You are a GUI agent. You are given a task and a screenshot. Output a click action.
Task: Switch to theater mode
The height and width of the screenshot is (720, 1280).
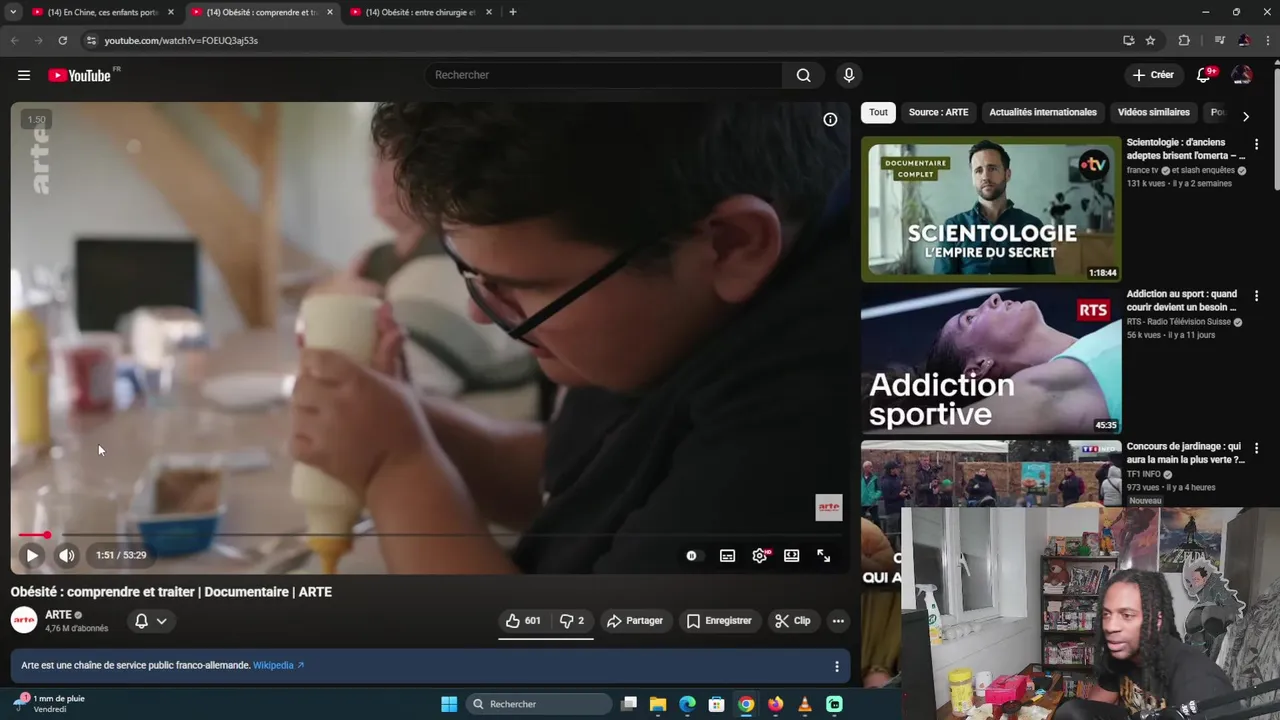point(792,556)
